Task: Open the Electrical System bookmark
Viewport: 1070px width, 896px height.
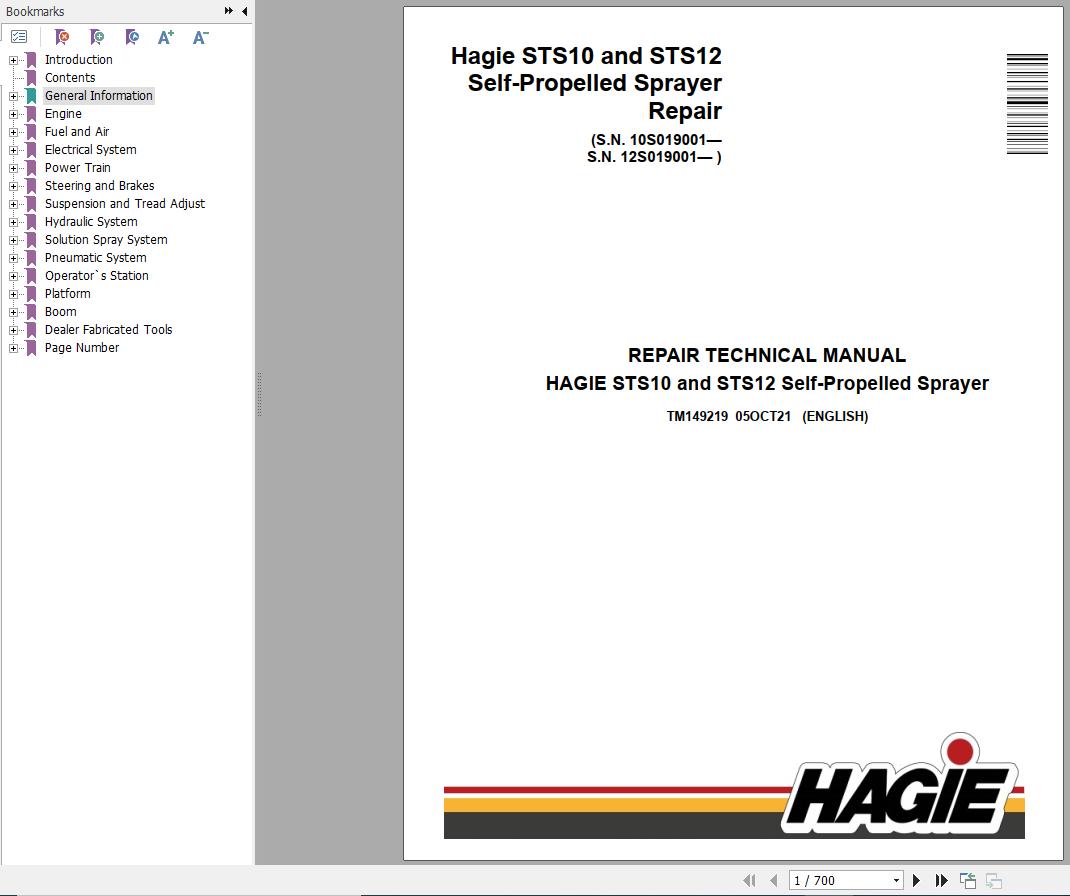Action: [90, 149]
